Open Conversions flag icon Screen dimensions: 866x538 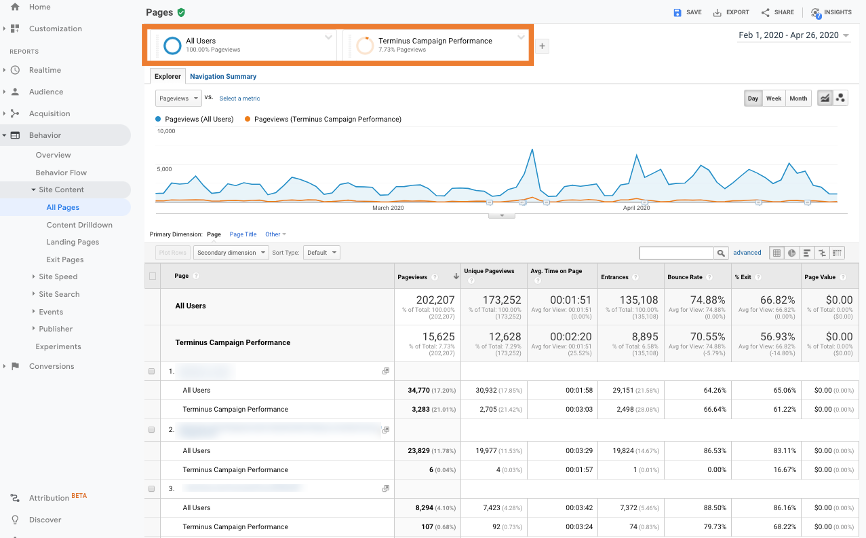pyautogui.click(x=15, y=366)
